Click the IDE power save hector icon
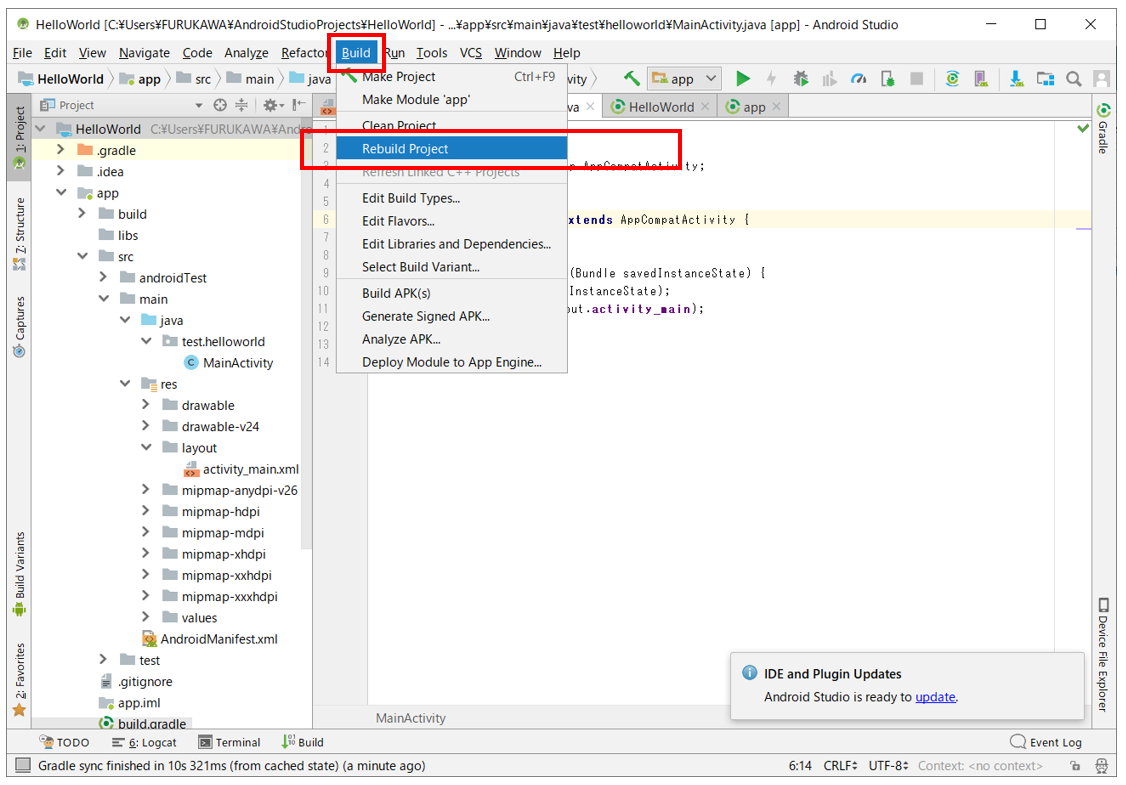The height and width of the screenshot is (785, 1126). pyautogui.click(x=1102, y=766)
